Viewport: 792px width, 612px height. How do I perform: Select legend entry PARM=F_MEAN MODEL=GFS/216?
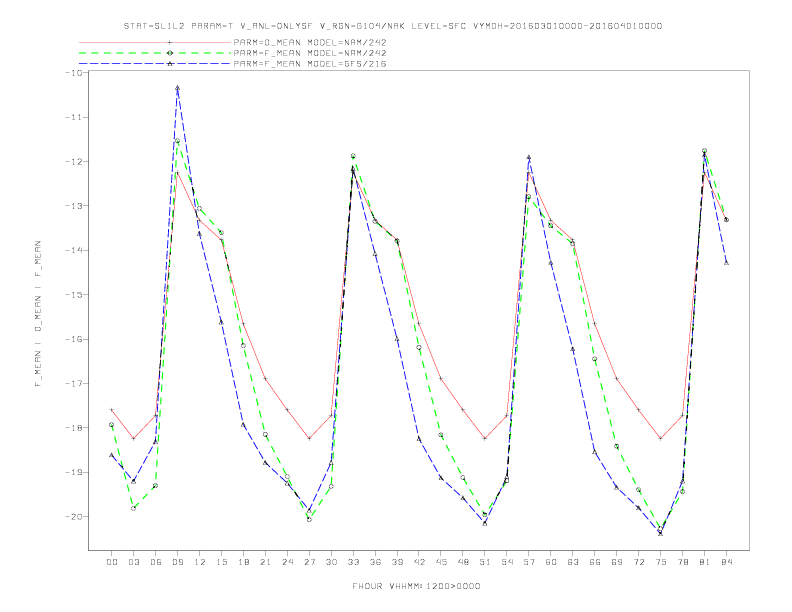[310, 64]
